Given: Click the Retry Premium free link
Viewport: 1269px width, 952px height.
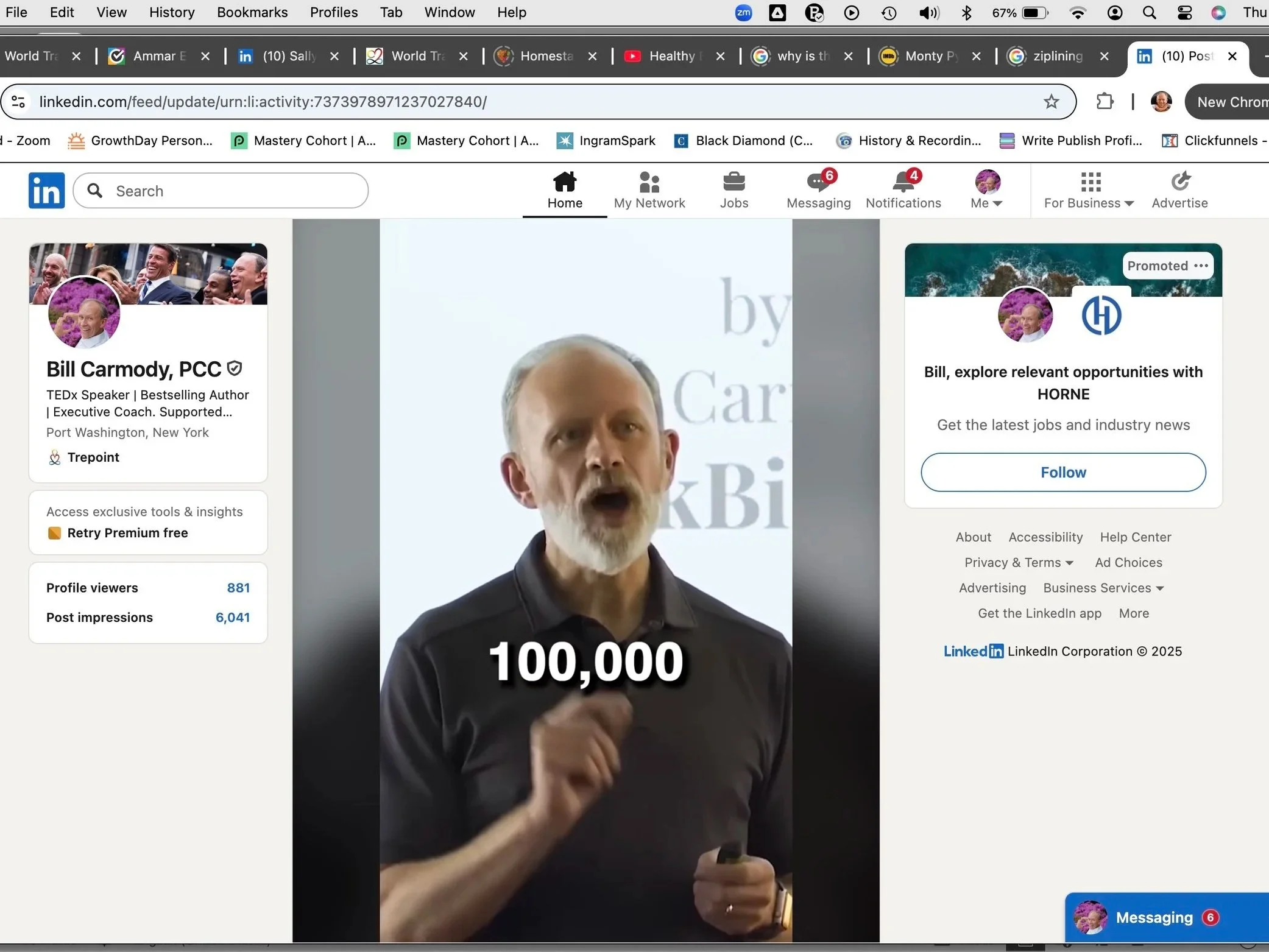Looking at the screenshot, I should pos(127,533).
